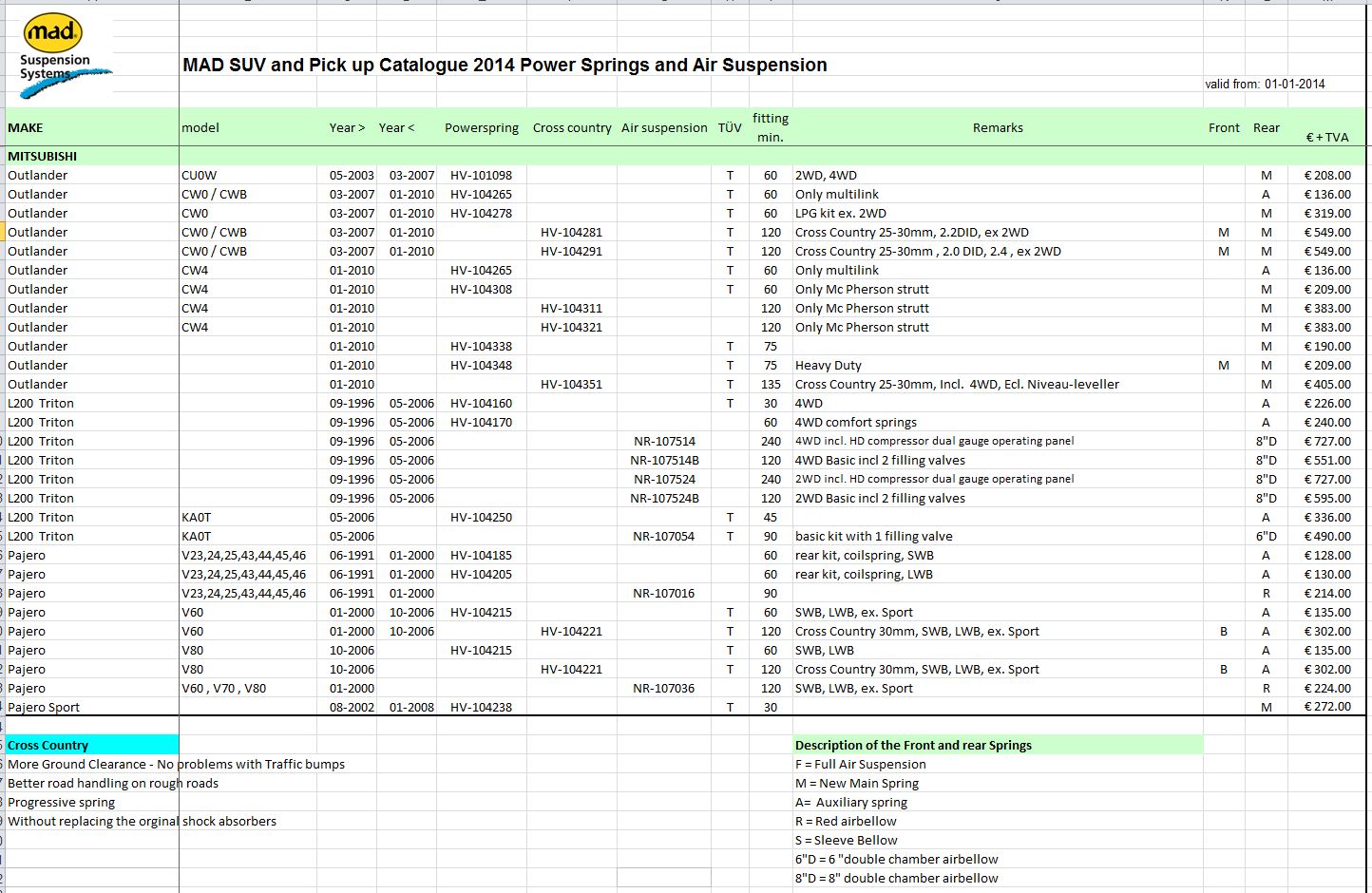Select the valid from 01-01-2014 cell

click(1265, 85)
